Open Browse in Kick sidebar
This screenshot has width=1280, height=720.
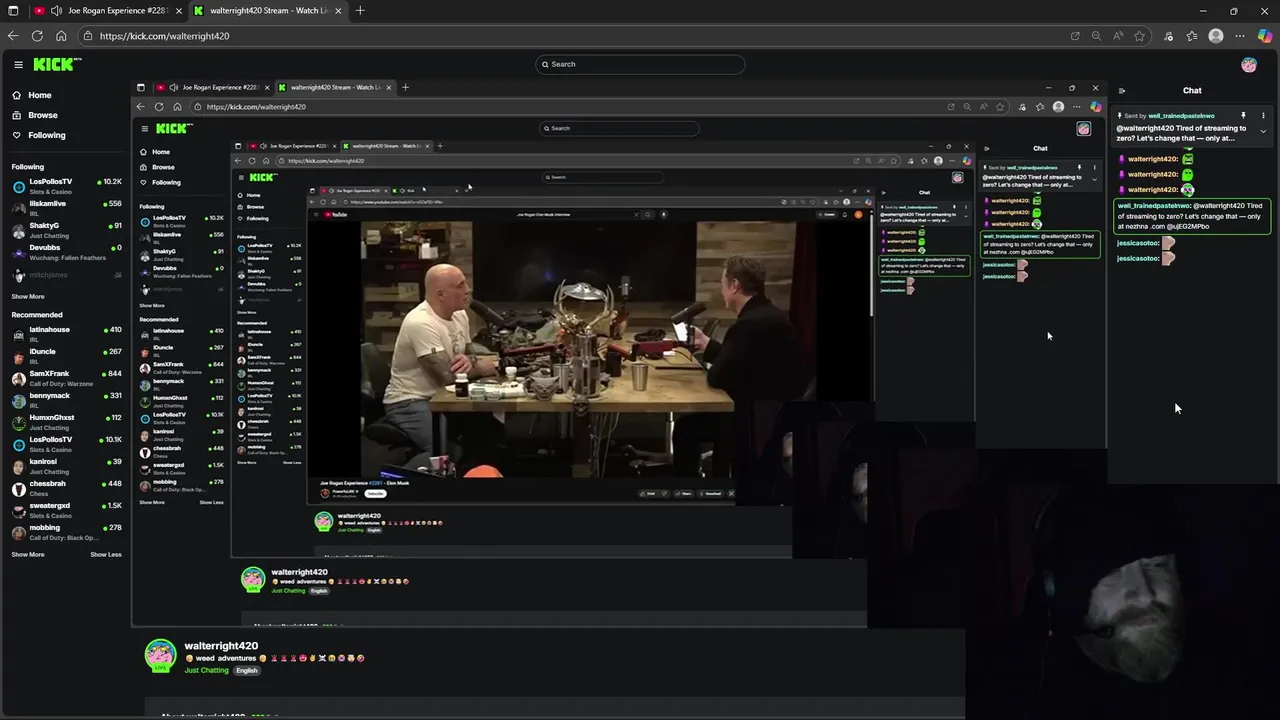[43, 115]
